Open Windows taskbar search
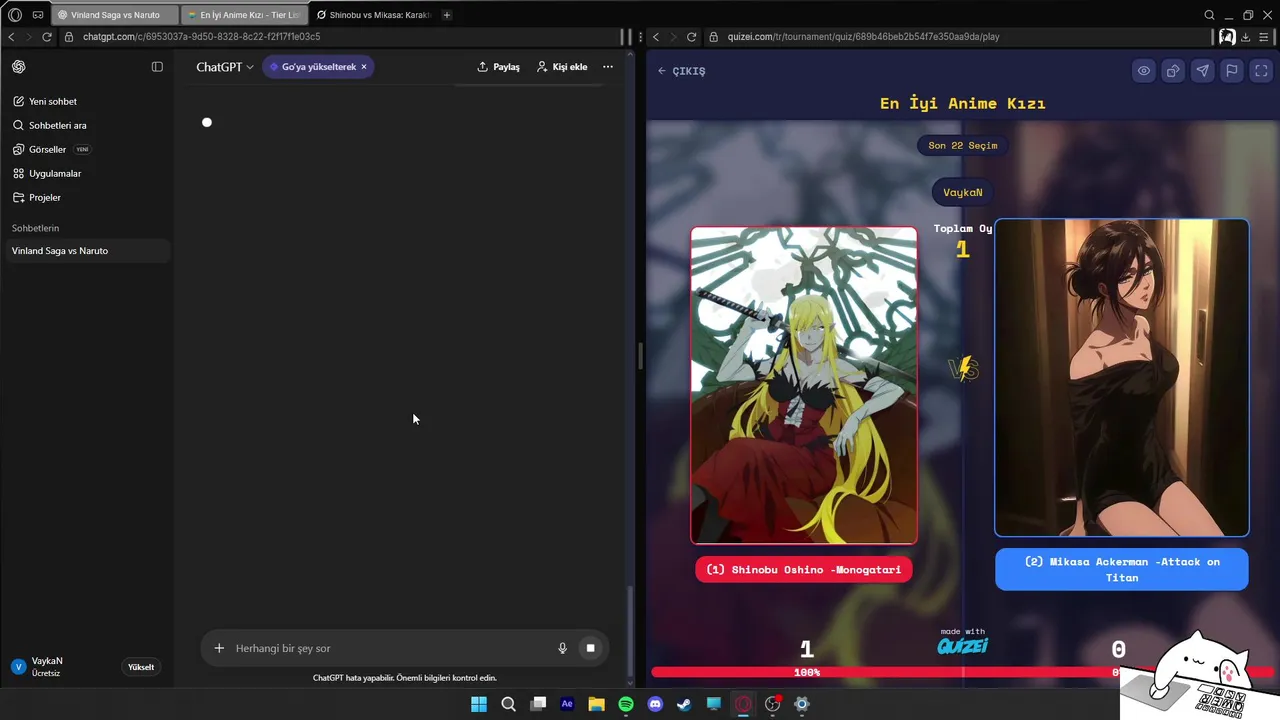The image size is (1280, 720). (x=508, y=704)
